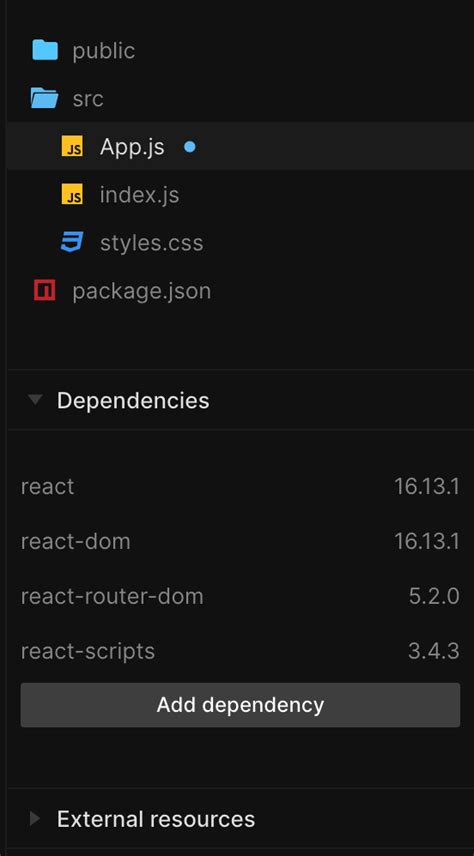
Task: Click the npm icon beside package.json
Action: (x=45, y=290)
